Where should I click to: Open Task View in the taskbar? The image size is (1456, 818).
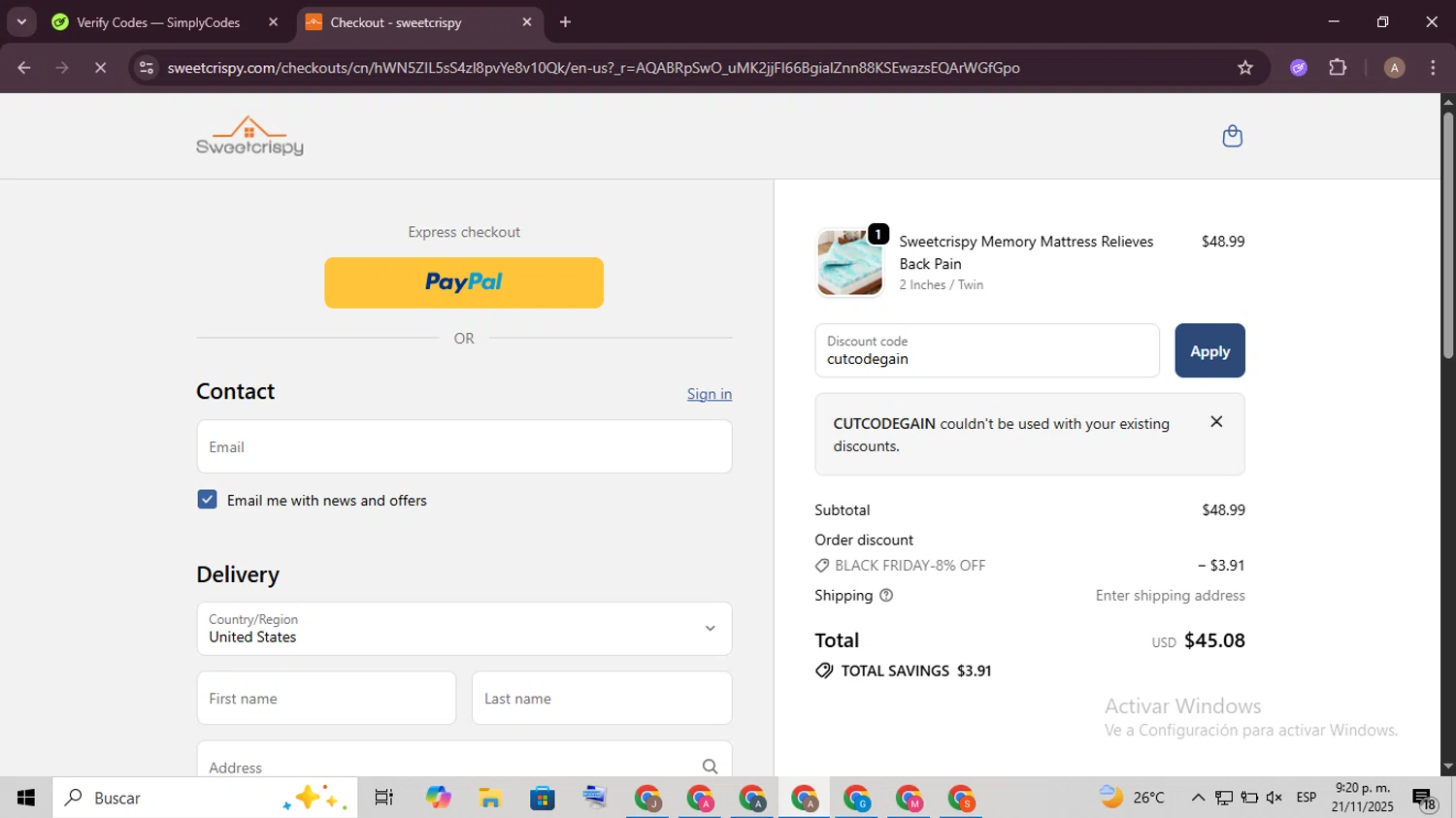point(384,798)
